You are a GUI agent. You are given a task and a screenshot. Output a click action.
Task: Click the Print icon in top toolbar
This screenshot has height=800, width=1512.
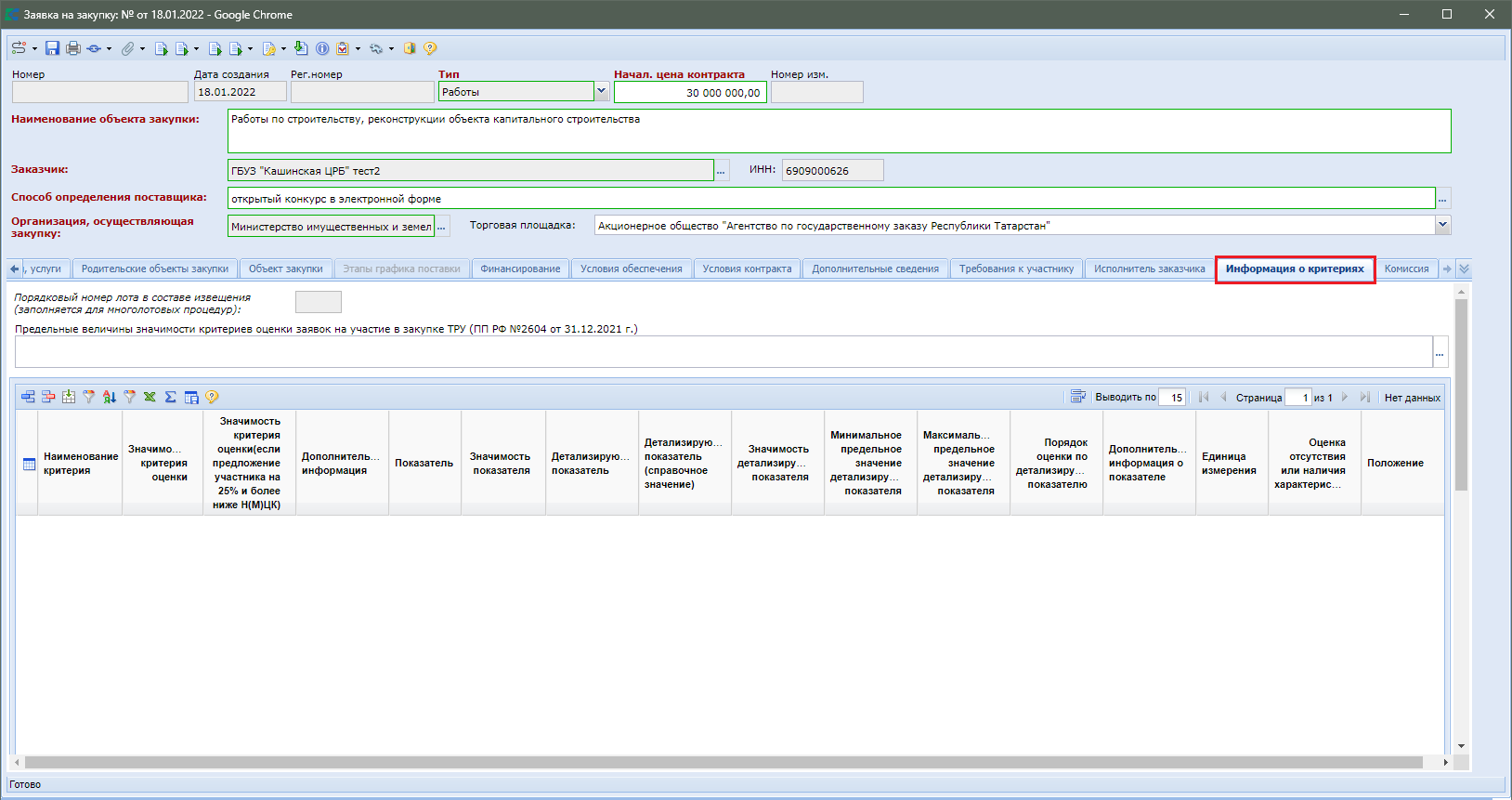[73, 48]
